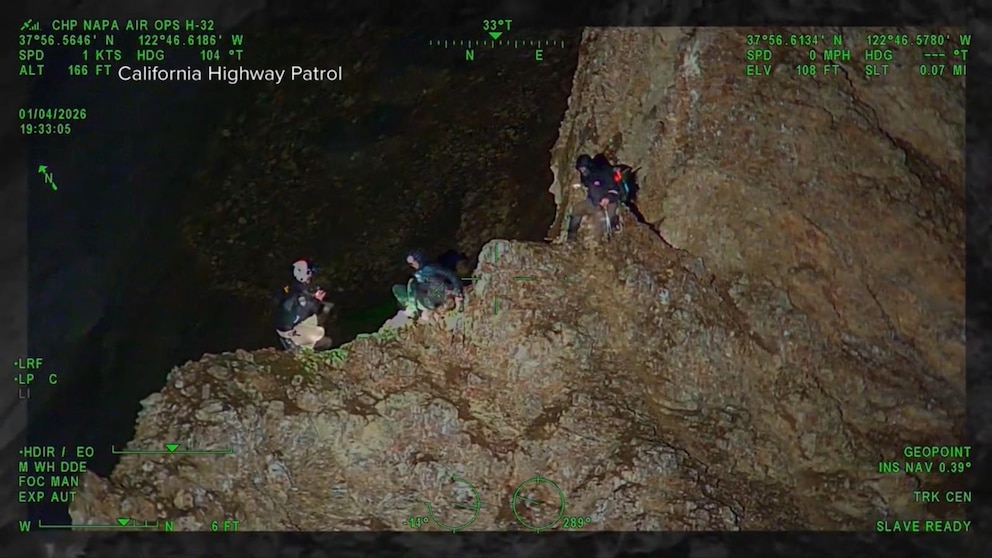992x558 pixels.
Task: Click the GEOPOINT mode label
Action: coord(937,452)
